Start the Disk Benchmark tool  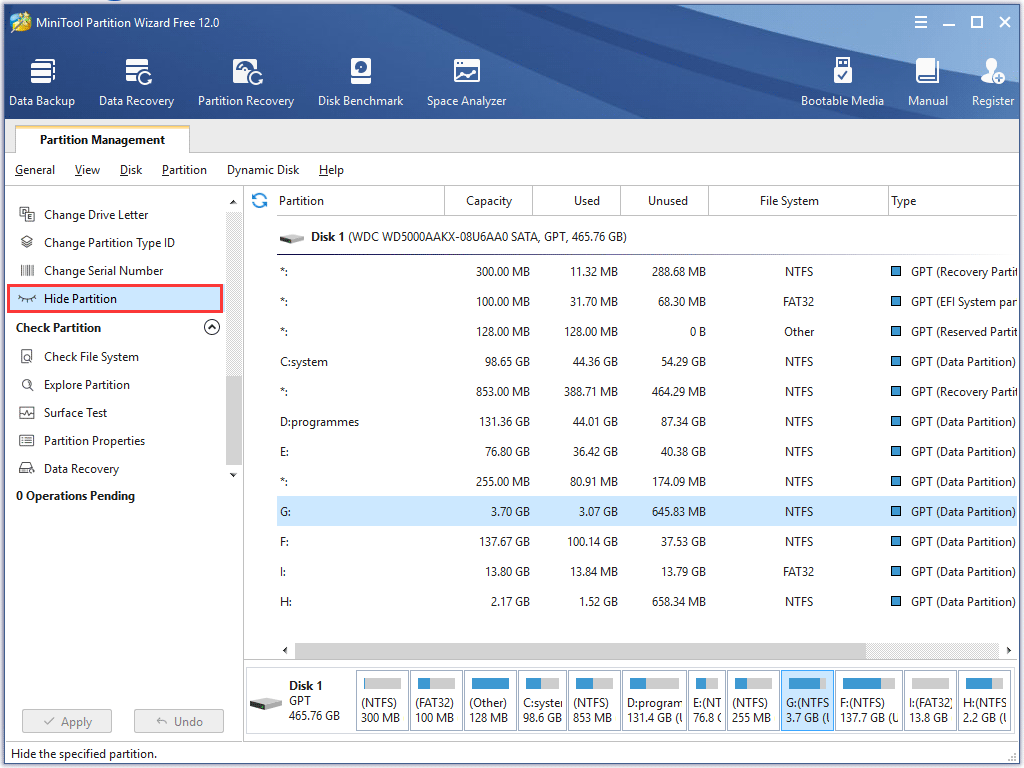click(360, 82)
